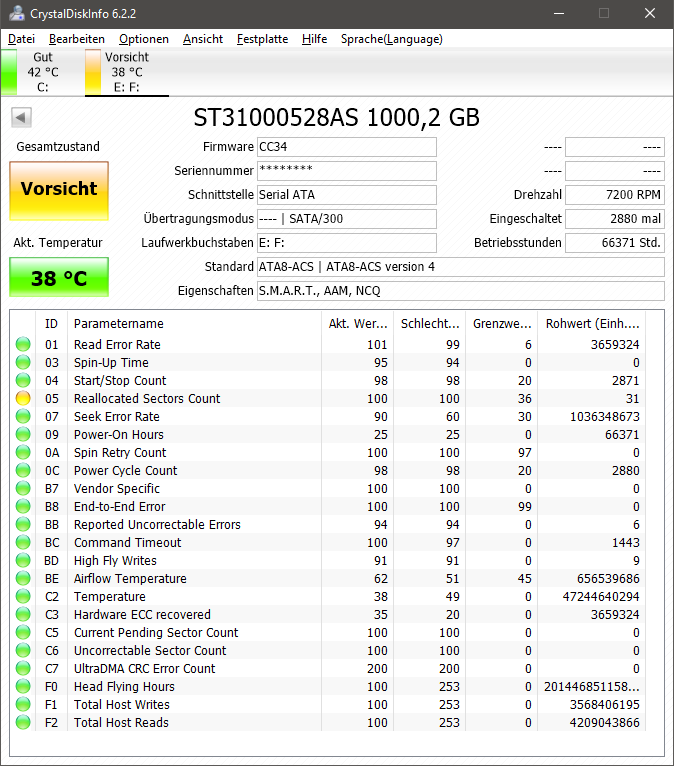Click the green status icon for Hardware ECC recovered
The height and width of the screenshot is (766, 674).
pyautogui.click(x=23, y=614)
